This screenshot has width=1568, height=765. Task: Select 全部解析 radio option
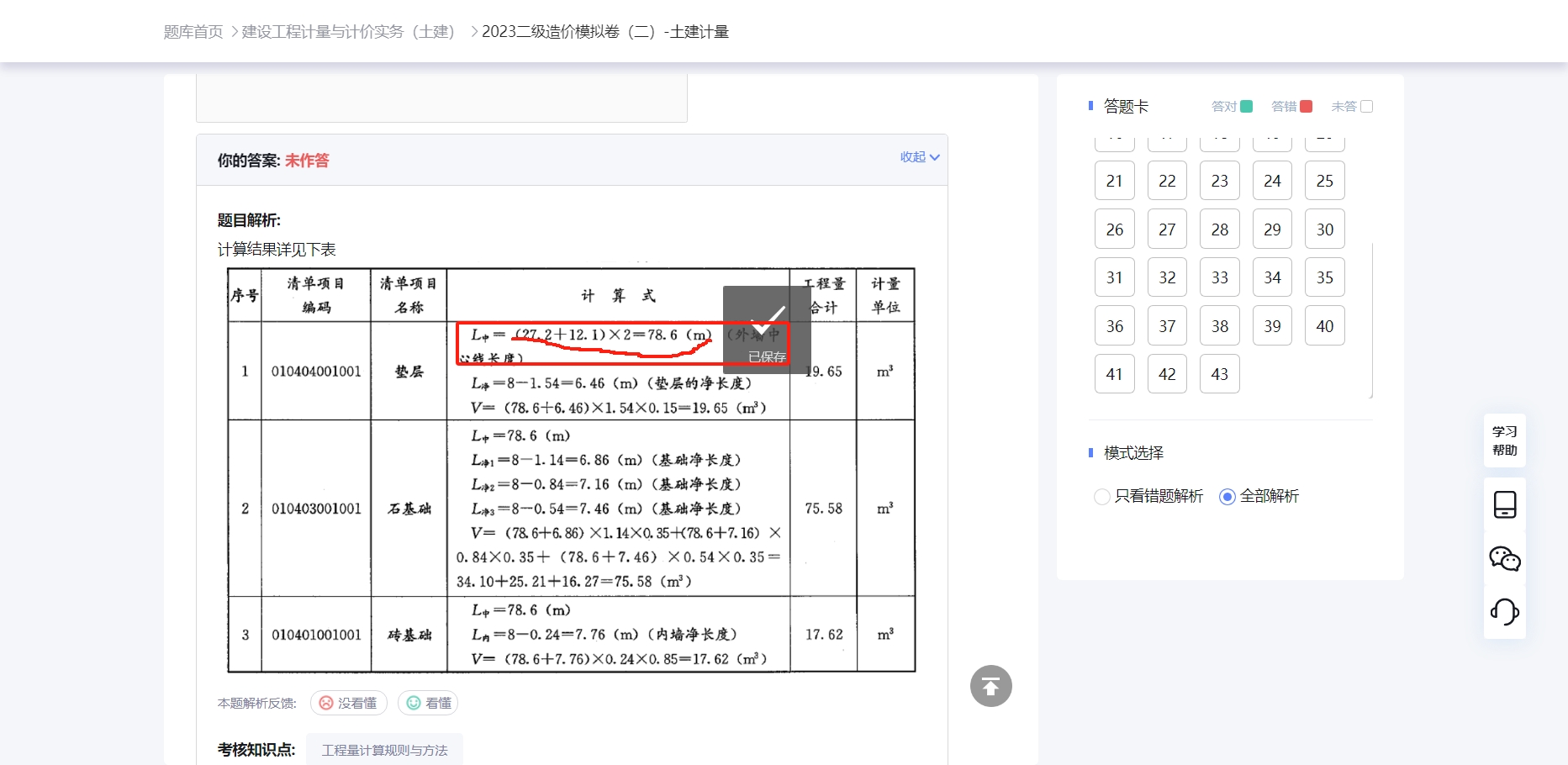tap(1259, 496)
